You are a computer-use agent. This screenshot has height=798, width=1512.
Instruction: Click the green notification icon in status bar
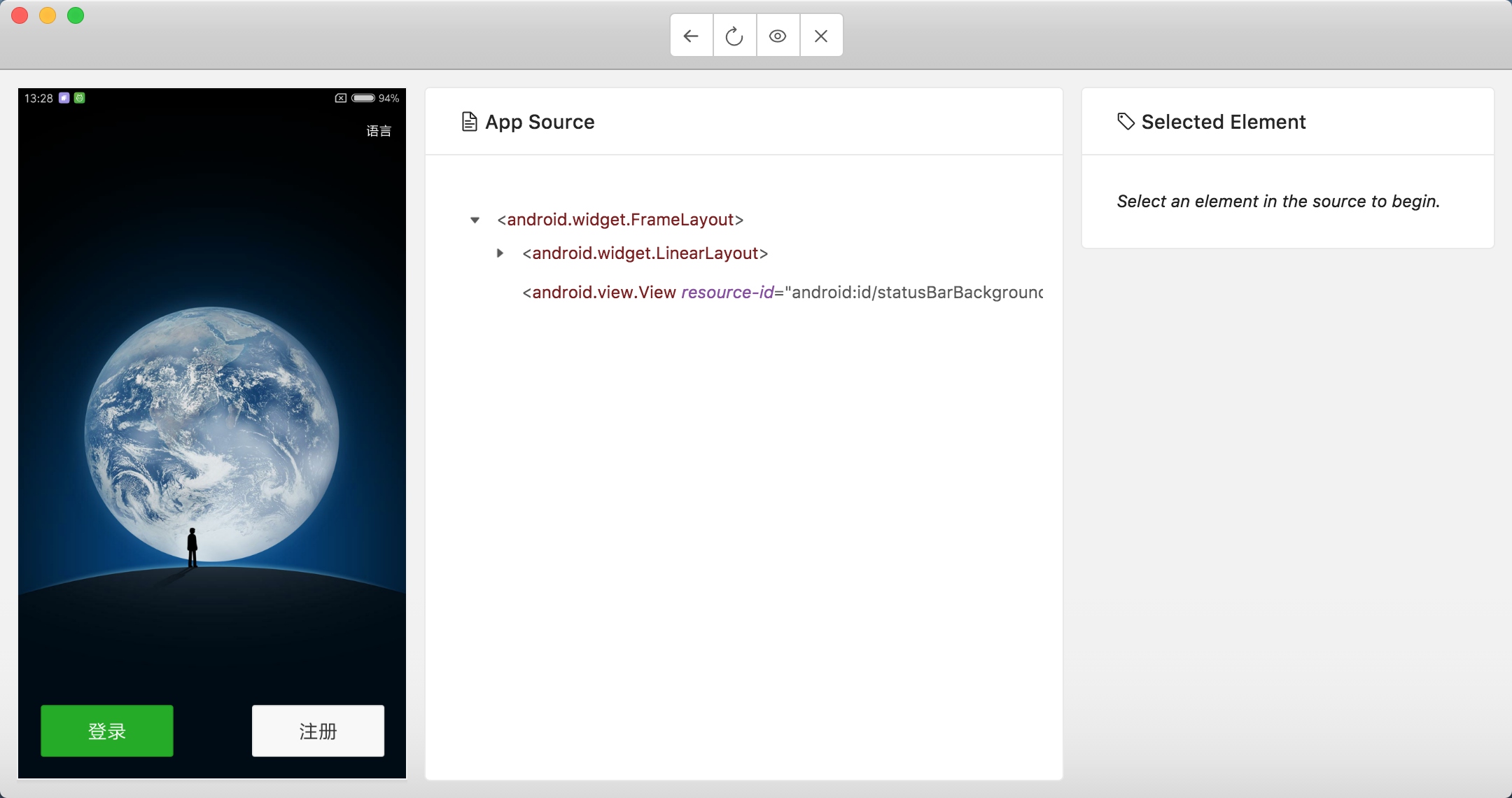tap(80, 98)
